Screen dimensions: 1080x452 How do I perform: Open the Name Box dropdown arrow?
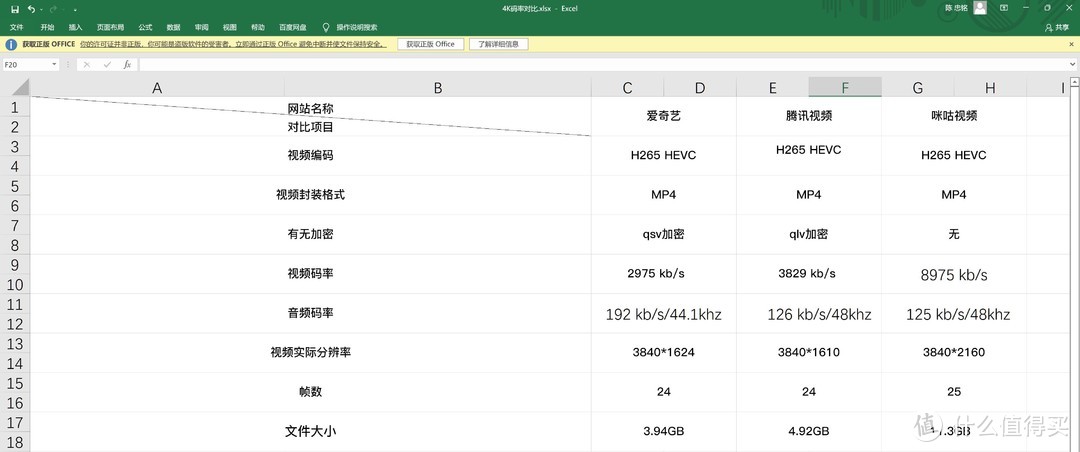pos(54,64)
